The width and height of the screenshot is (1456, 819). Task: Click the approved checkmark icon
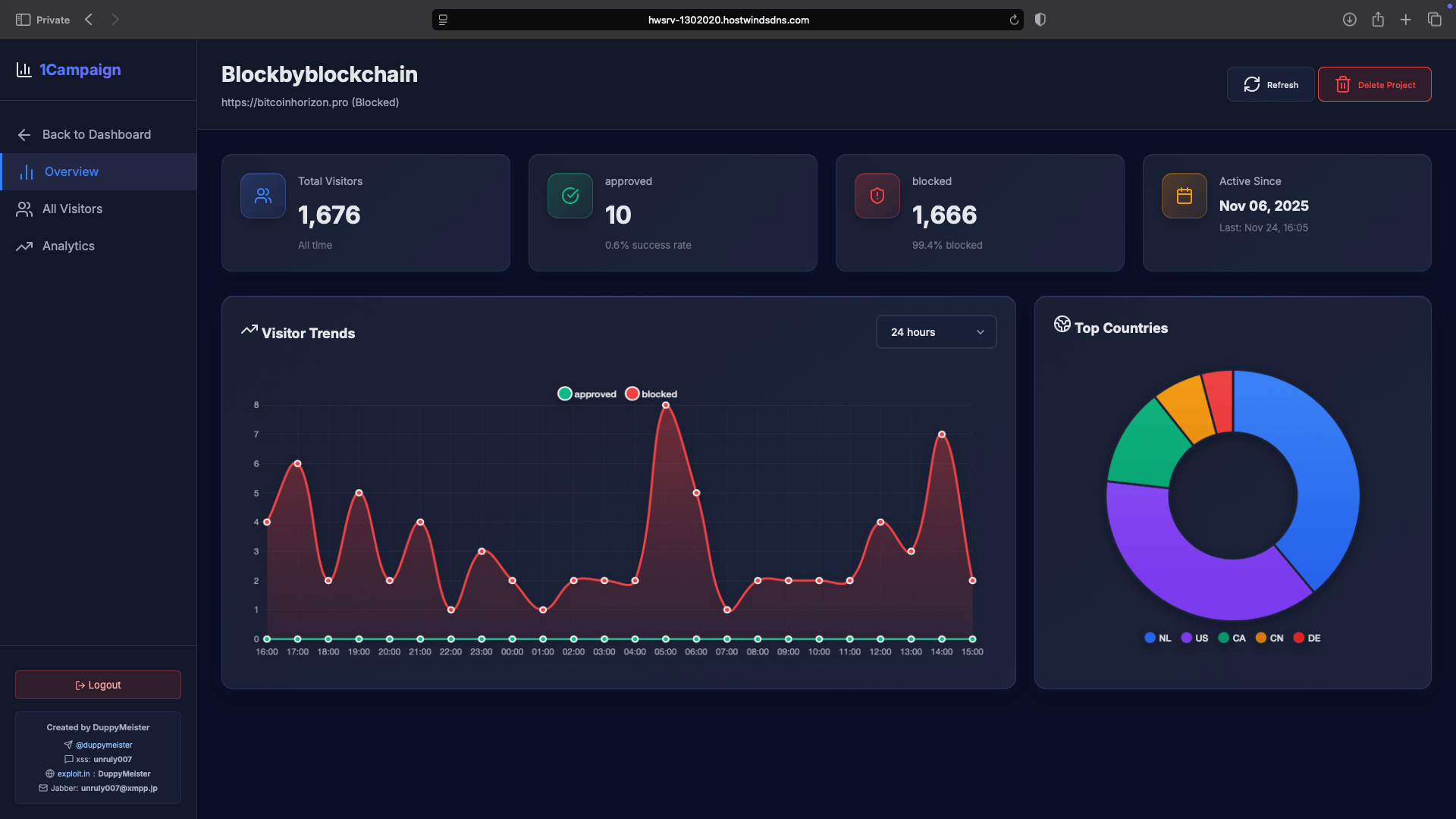click(x=570, y=196)
